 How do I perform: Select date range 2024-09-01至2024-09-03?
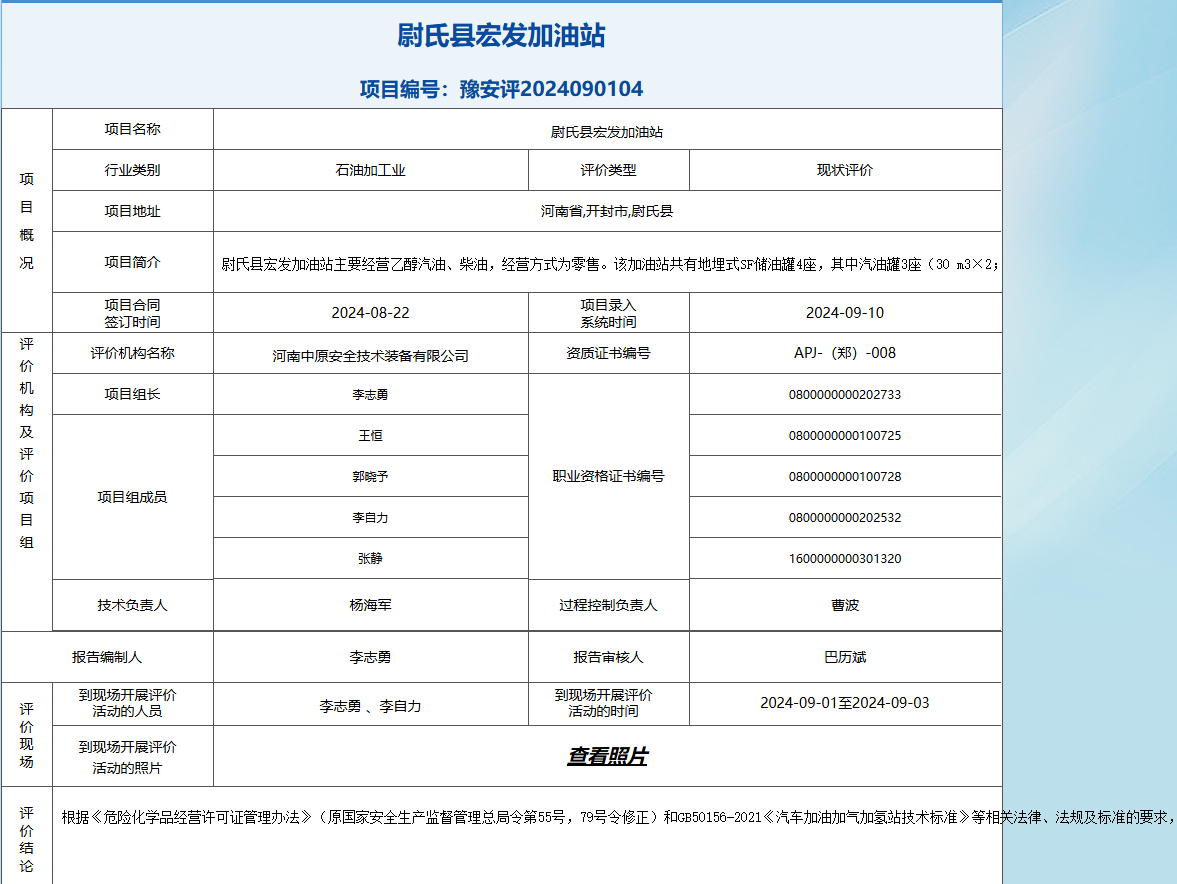tap(844, 703)
